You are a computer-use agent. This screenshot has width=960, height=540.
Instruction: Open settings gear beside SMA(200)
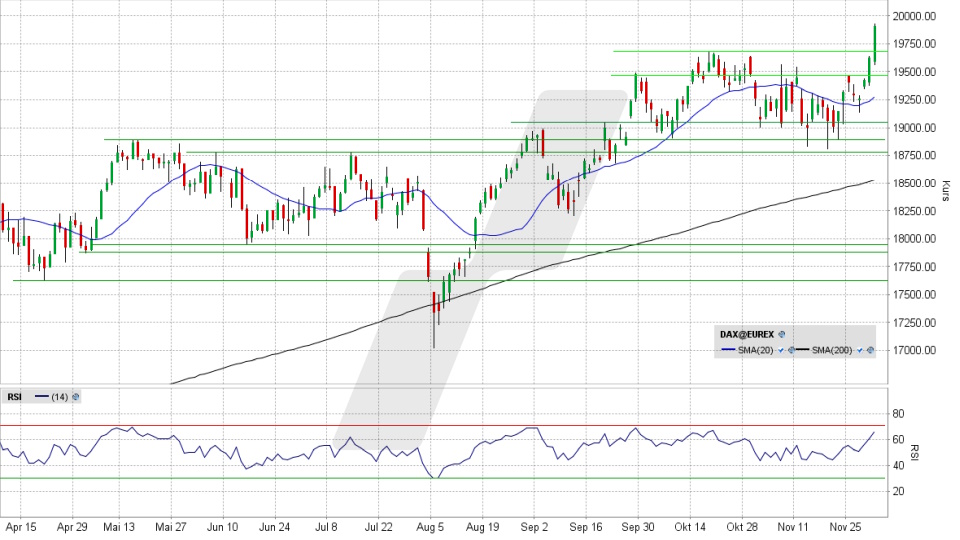(x=871, y=350)
